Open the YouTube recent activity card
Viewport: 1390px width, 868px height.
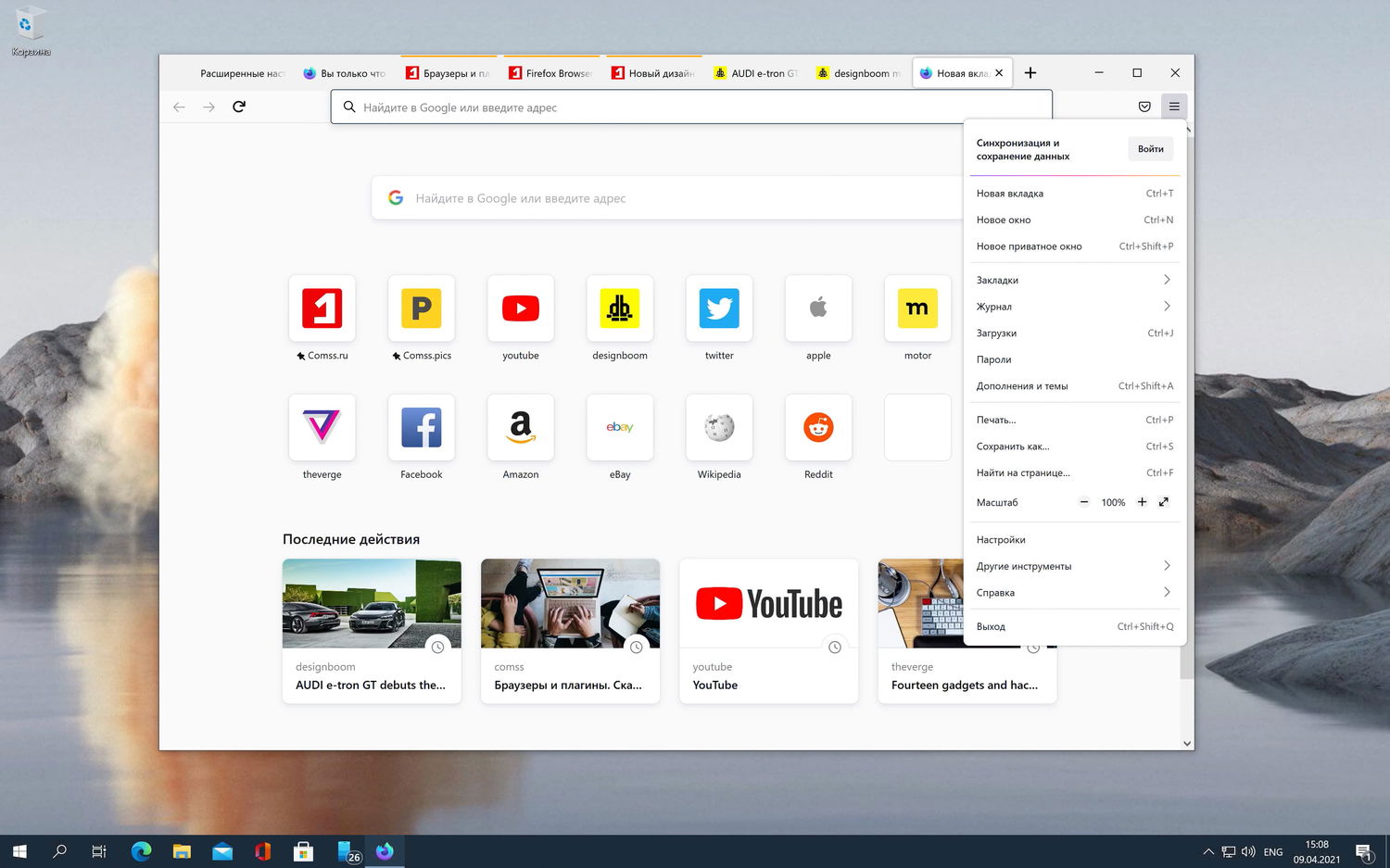[768, 631]
